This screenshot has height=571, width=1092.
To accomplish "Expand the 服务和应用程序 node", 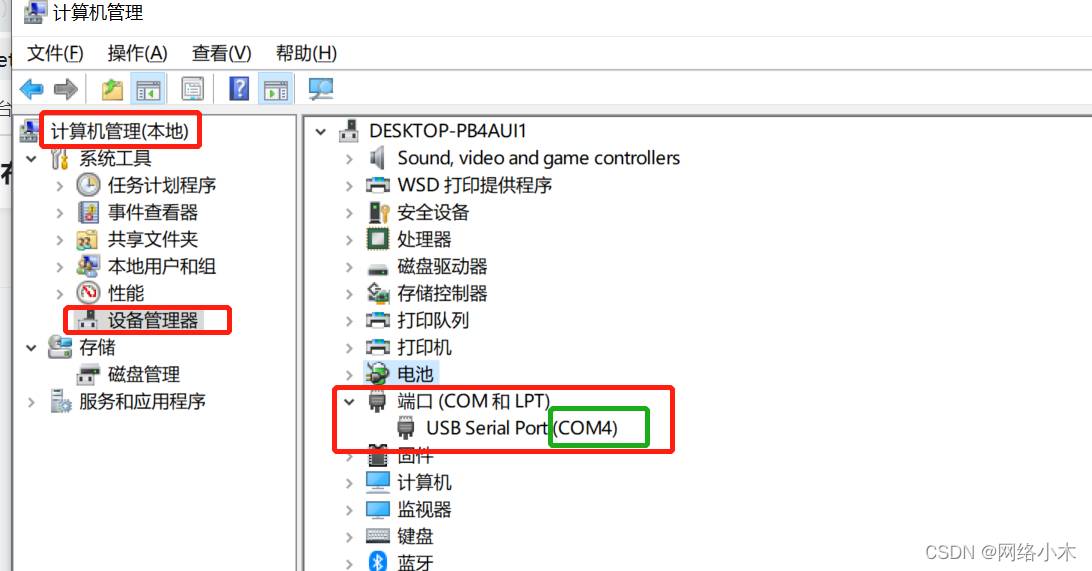I will pyautogui.click(x=31, y=402).
